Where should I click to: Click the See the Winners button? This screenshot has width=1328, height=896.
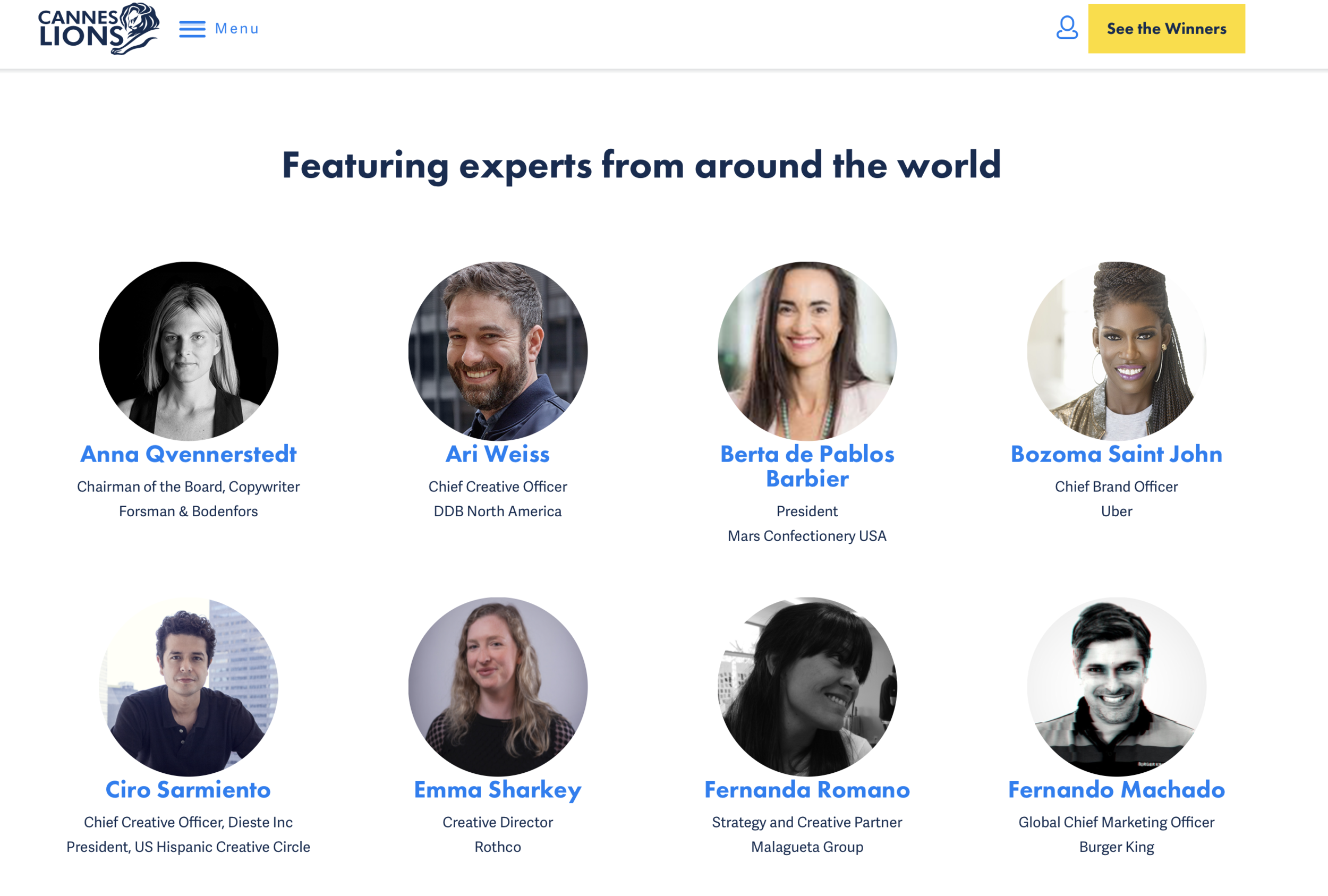pyautogui.click(x=1167, y=29)
